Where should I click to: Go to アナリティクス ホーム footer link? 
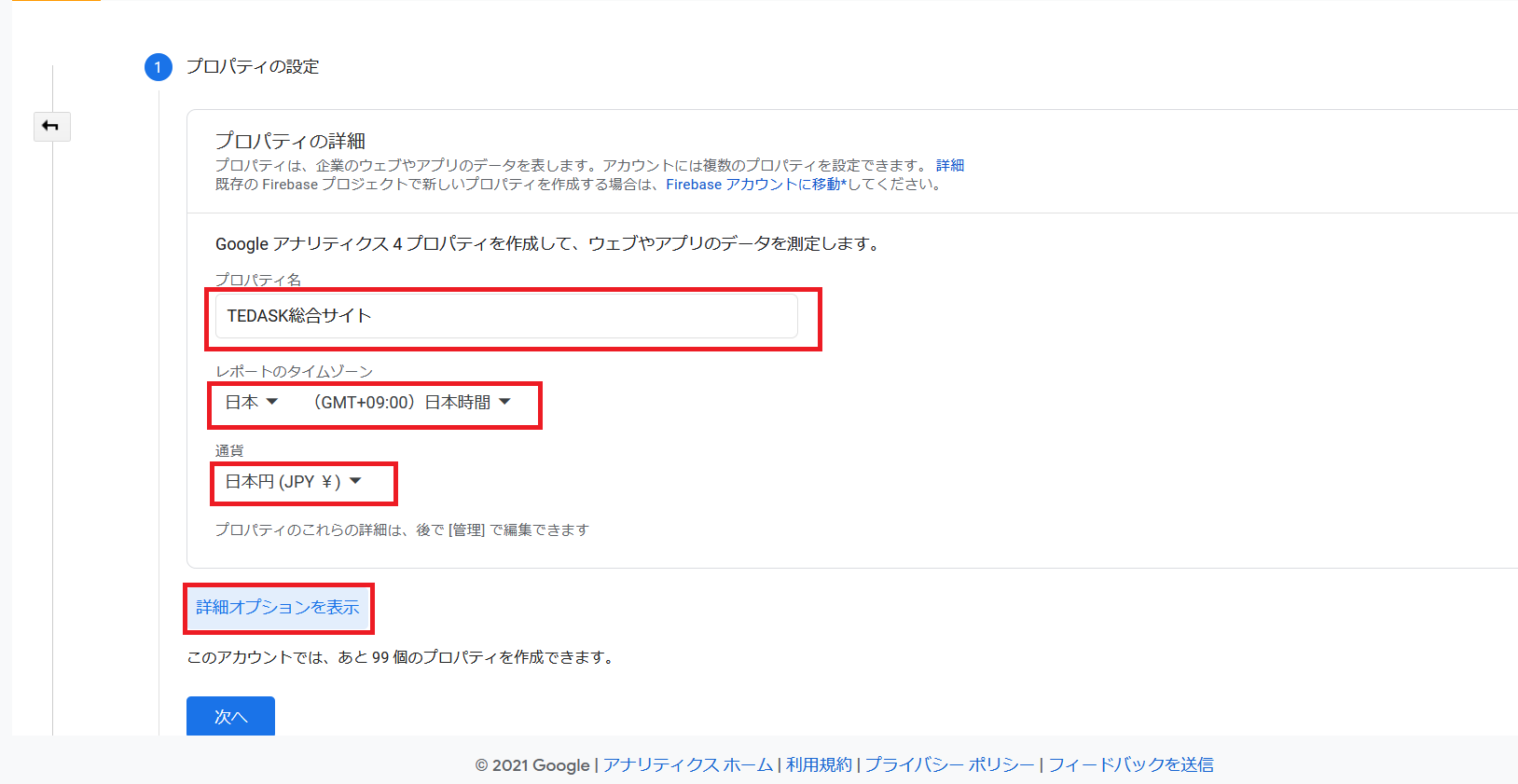point(687,765)
